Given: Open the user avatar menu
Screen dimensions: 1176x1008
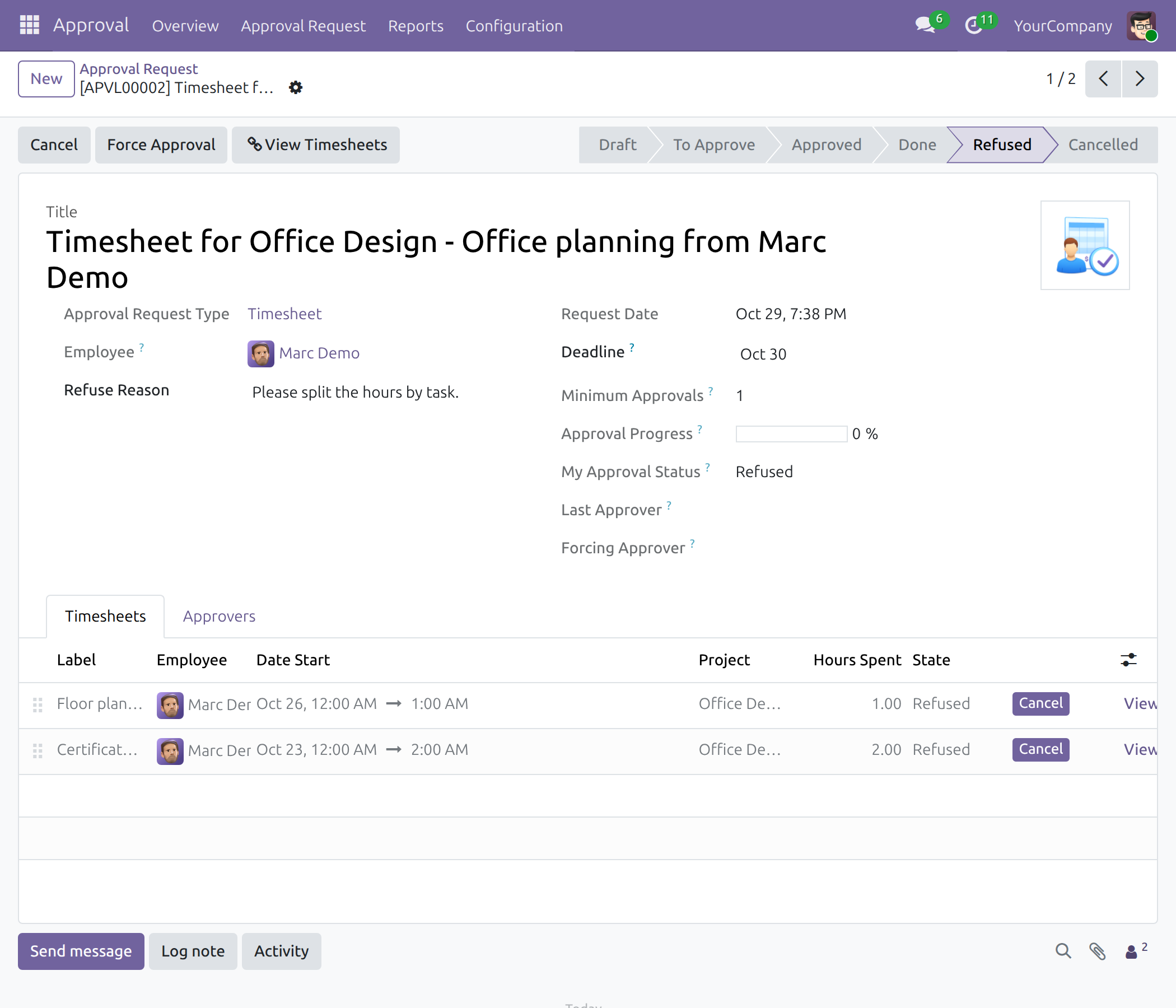Looking at the screenshot, I should pyautogui.click(x=1141, y=26).
